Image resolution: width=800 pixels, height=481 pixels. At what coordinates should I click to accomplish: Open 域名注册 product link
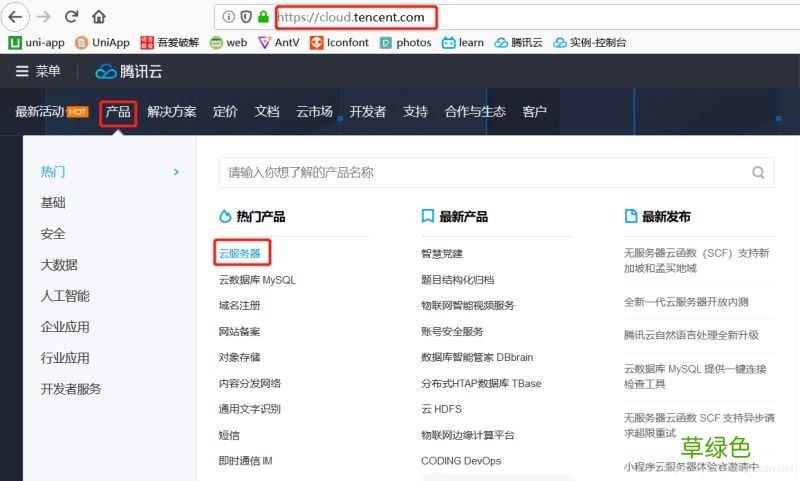(240, 306)
